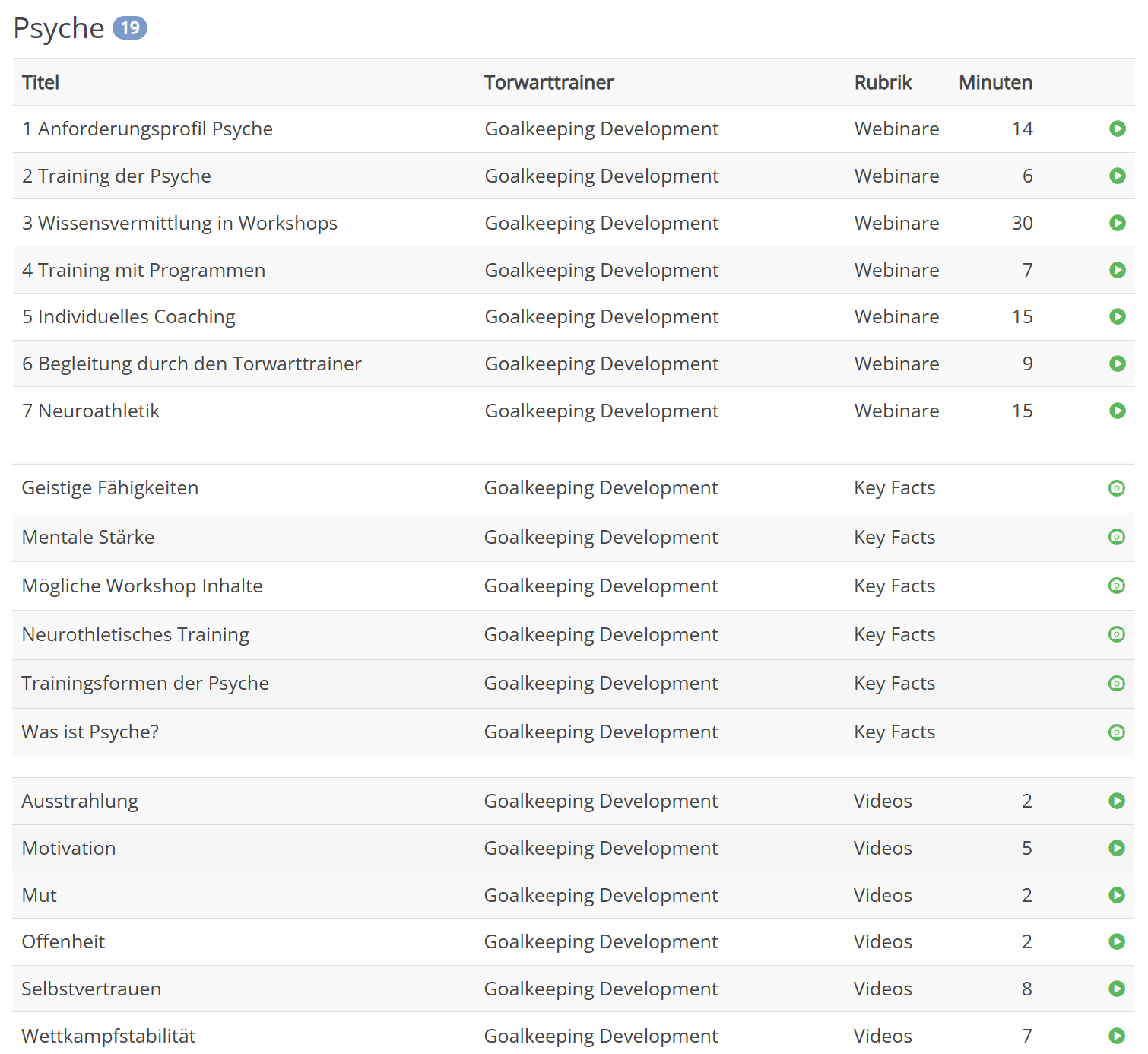Viewport: 1148px width, 1054px height.
Task: Select the Geistige Fähigkeiten title
Action: click(110, 488)
